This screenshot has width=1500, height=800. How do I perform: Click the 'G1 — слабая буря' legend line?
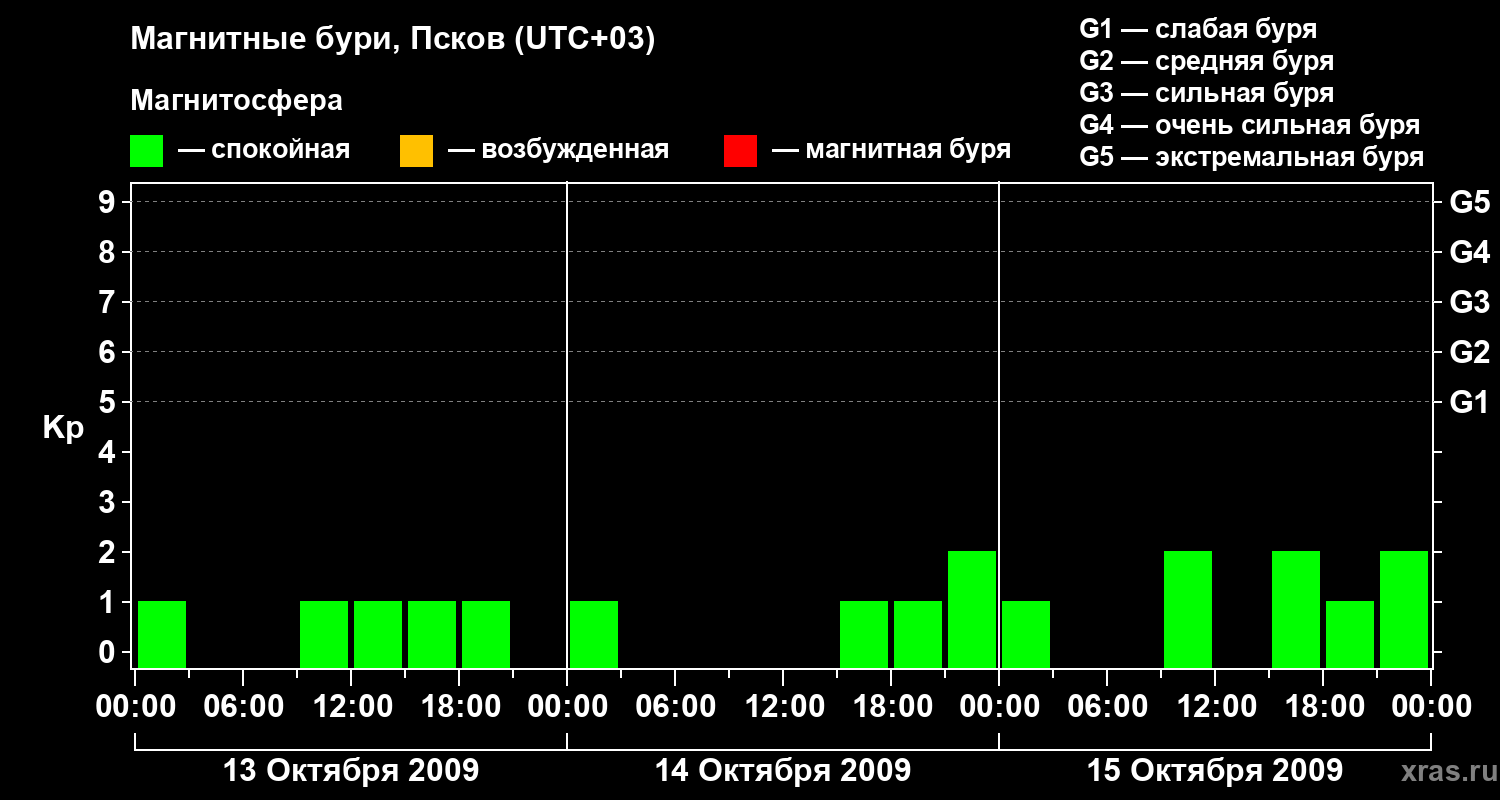coord(1198,28)
